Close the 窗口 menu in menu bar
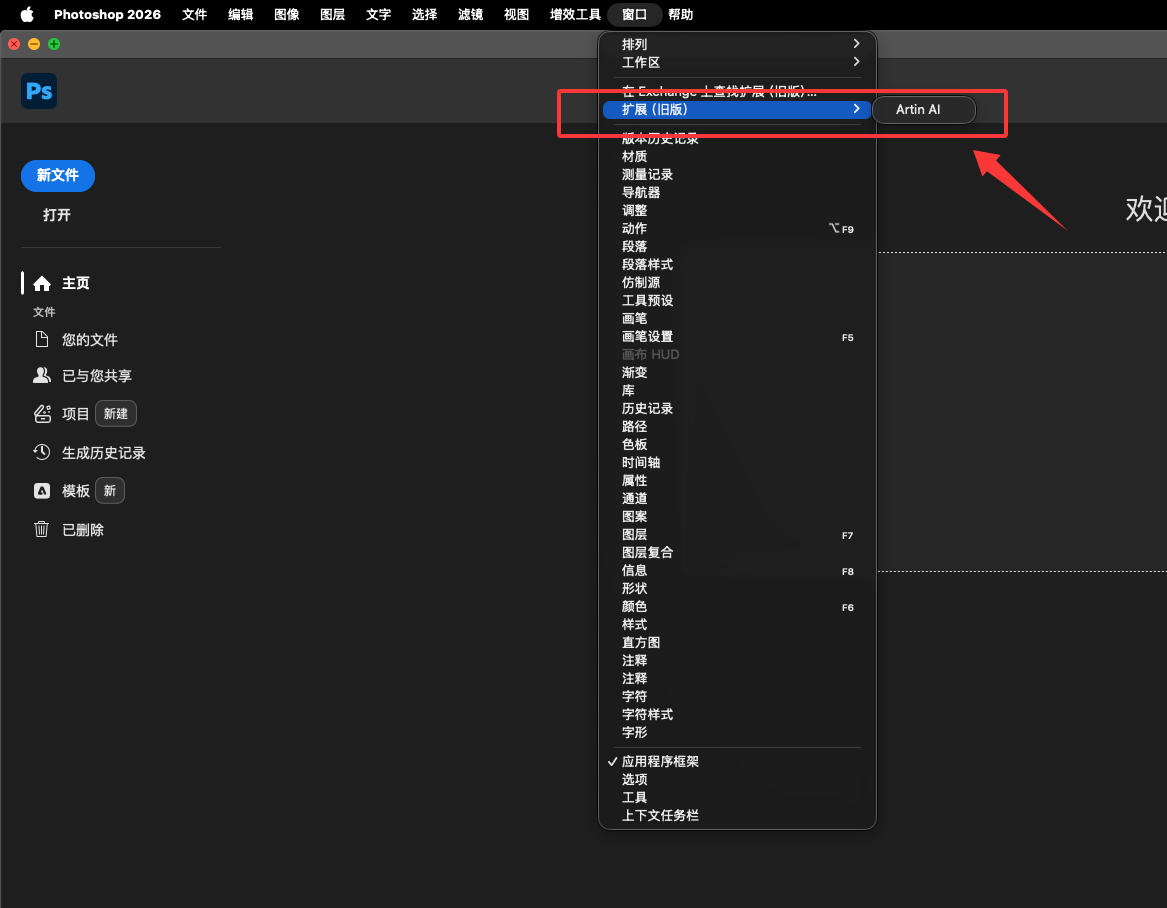1167x908 pixels. (634, 14)
